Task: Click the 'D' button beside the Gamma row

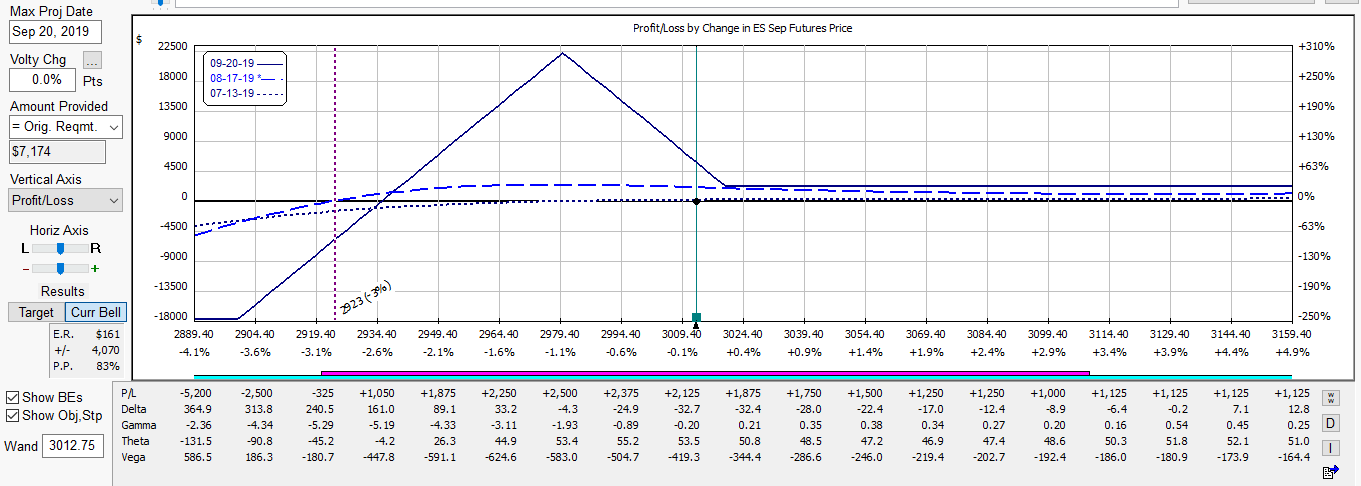Action: [1330, 423]
